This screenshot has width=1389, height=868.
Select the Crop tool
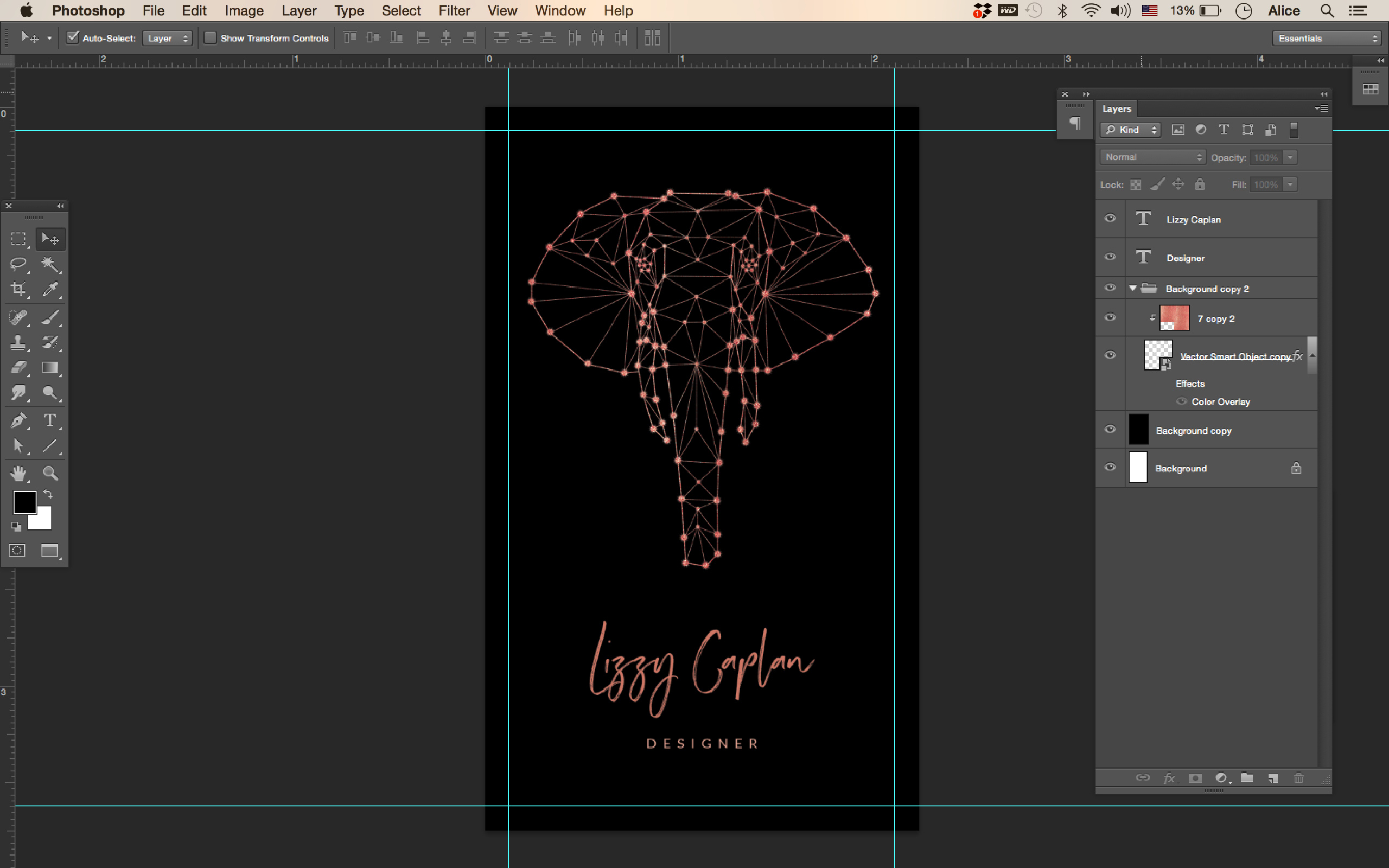tap(18, 289)
